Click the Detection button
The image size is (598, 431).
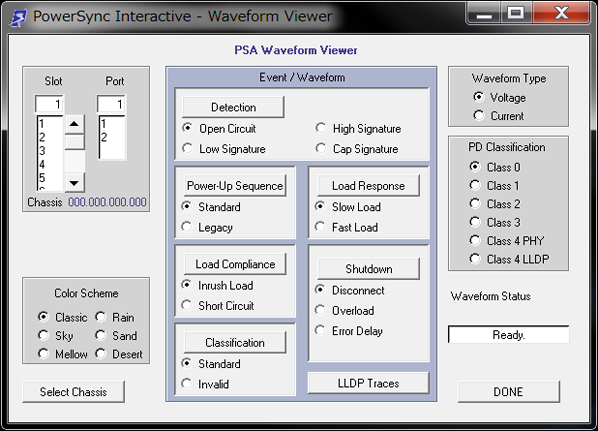pos(233,107)
